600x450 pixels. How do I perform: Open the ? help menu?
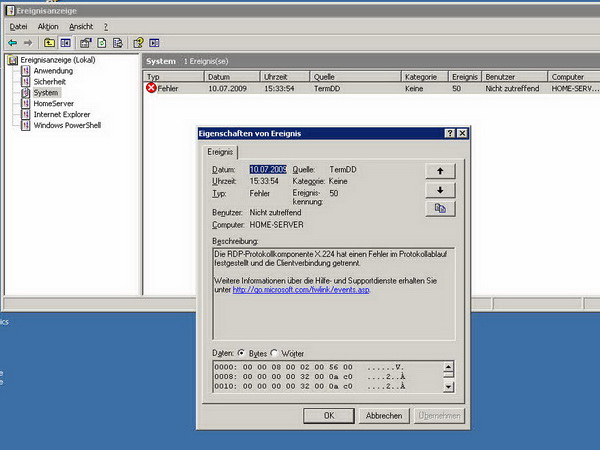coord(106,27)
